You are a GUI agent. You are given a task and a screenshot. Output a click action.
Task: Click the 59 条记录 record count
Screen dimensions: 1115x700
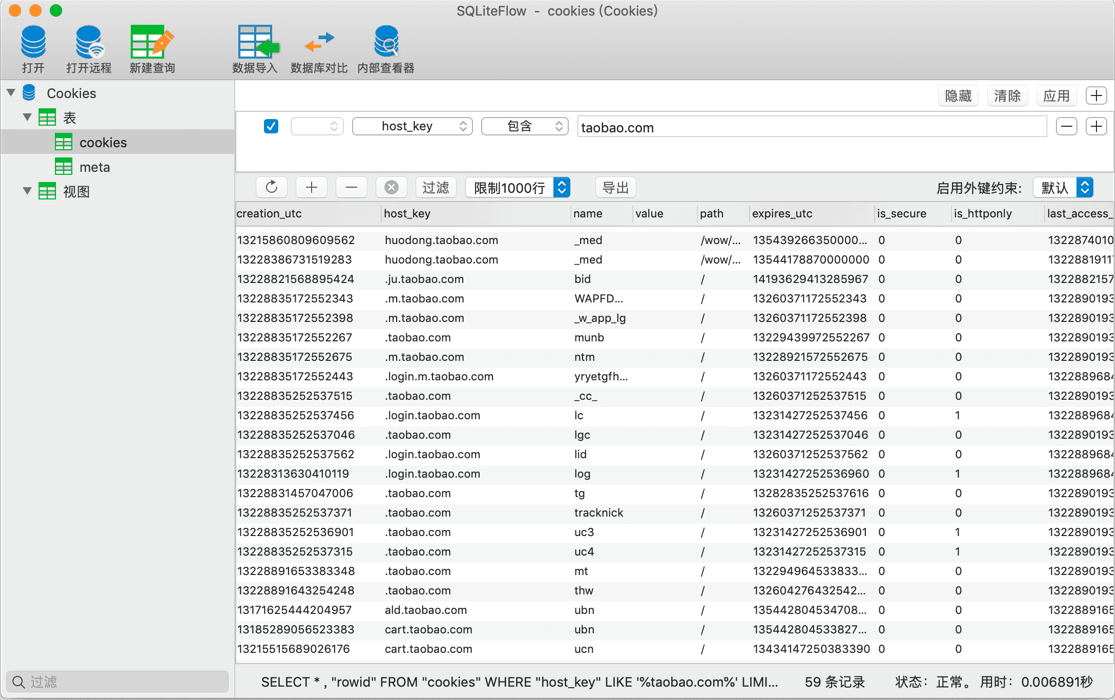835,682
